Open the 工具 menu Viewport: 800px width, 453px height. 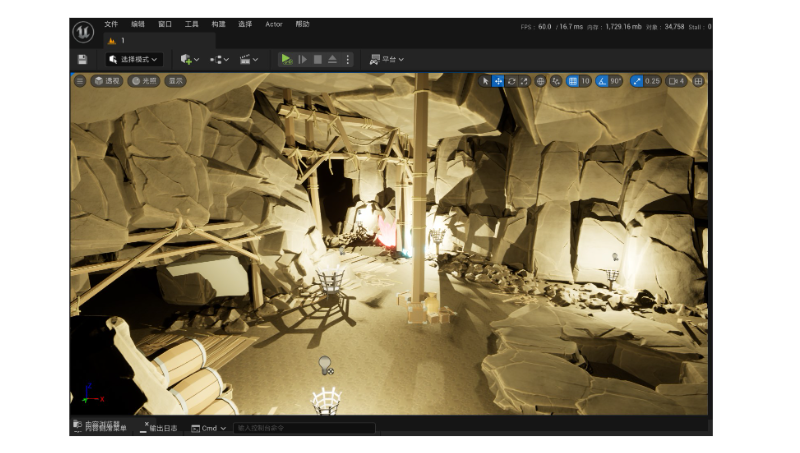(191, 24)
